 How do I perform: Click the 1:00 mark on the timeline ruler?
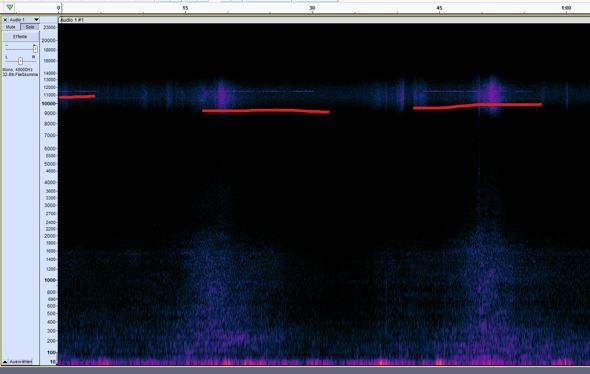[x=566, y=8]
